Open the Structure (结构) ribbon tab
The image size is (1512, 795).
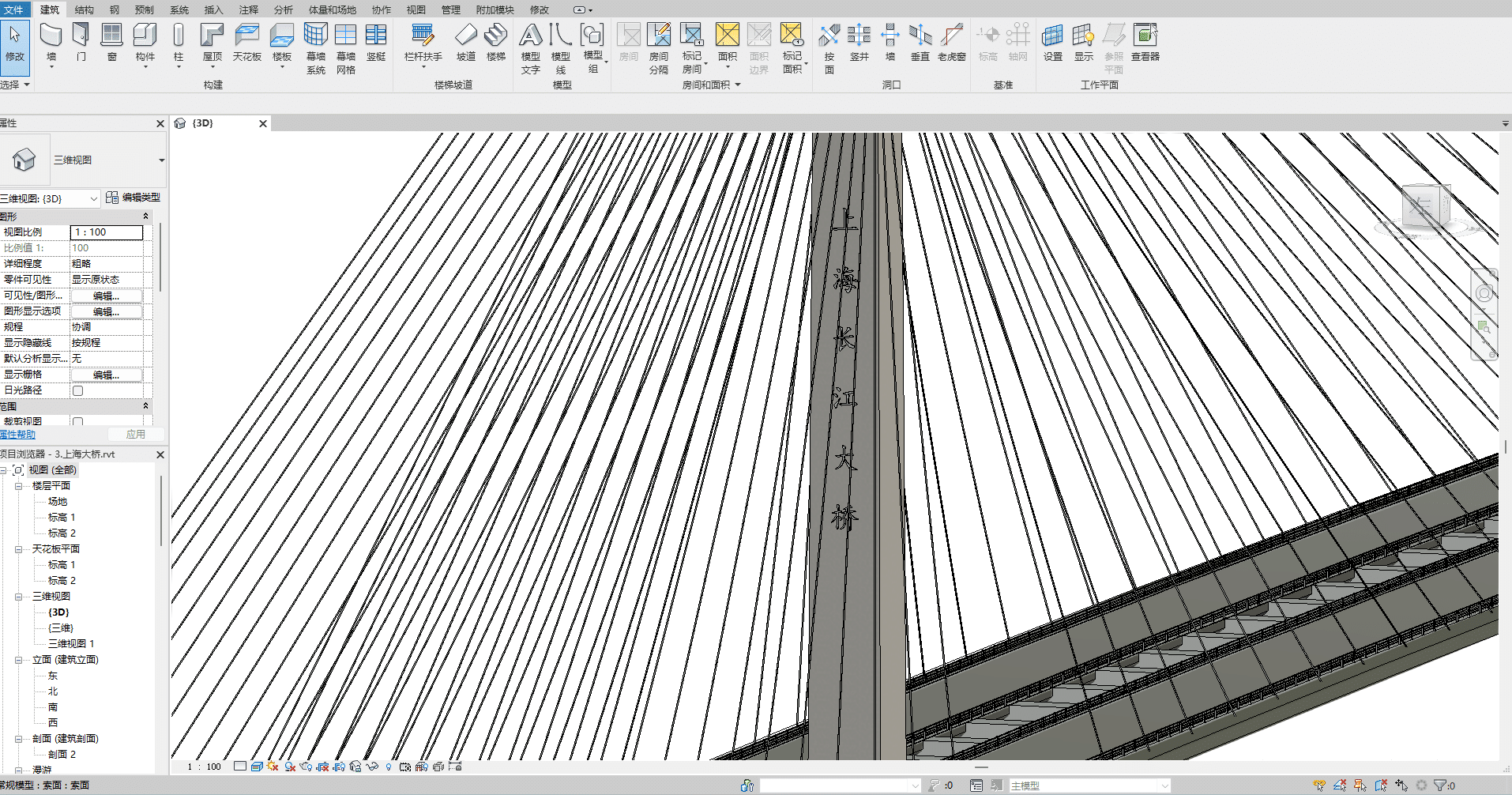[84, 9]
